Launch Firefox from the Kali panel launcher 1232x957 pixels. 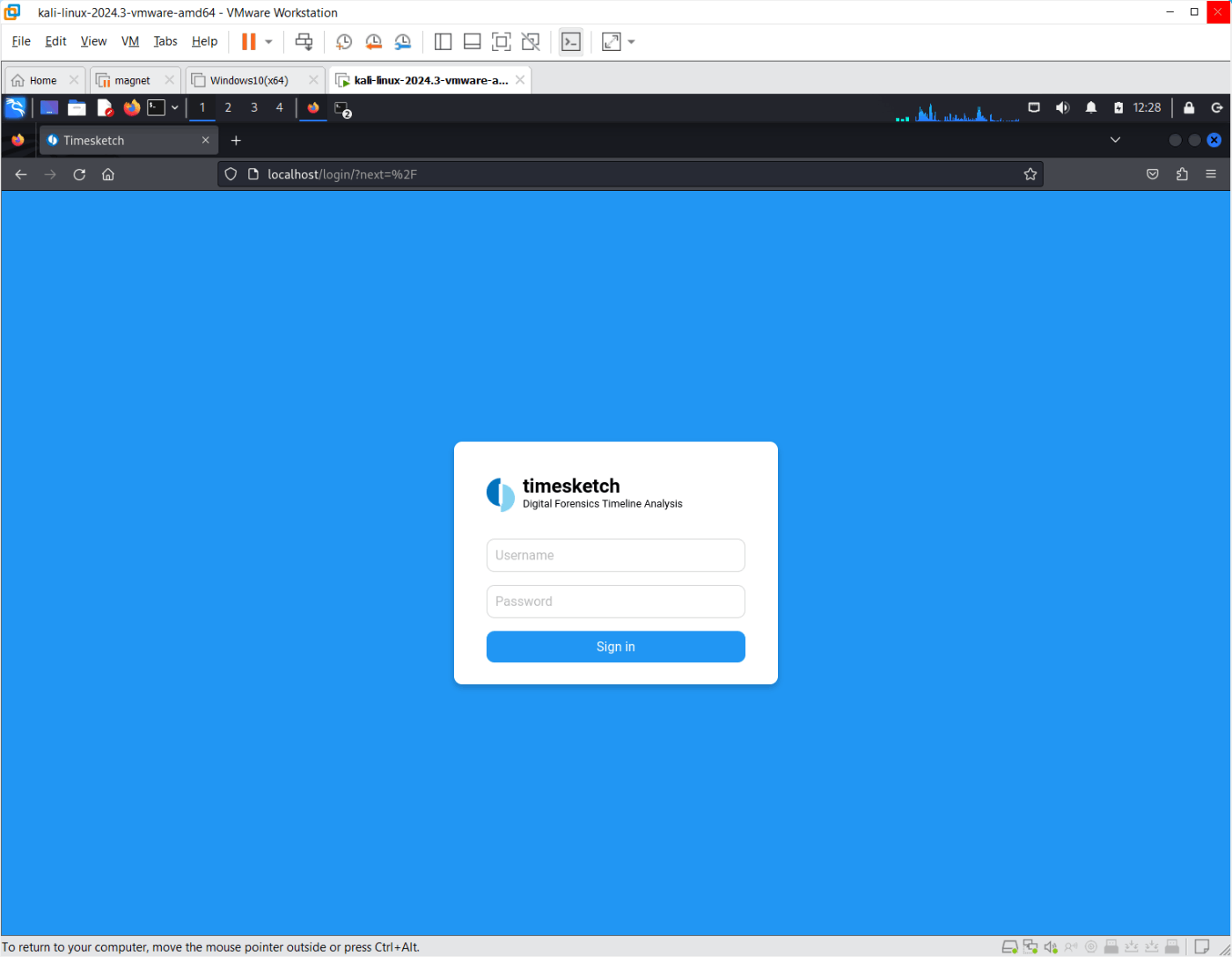(132, 107)
